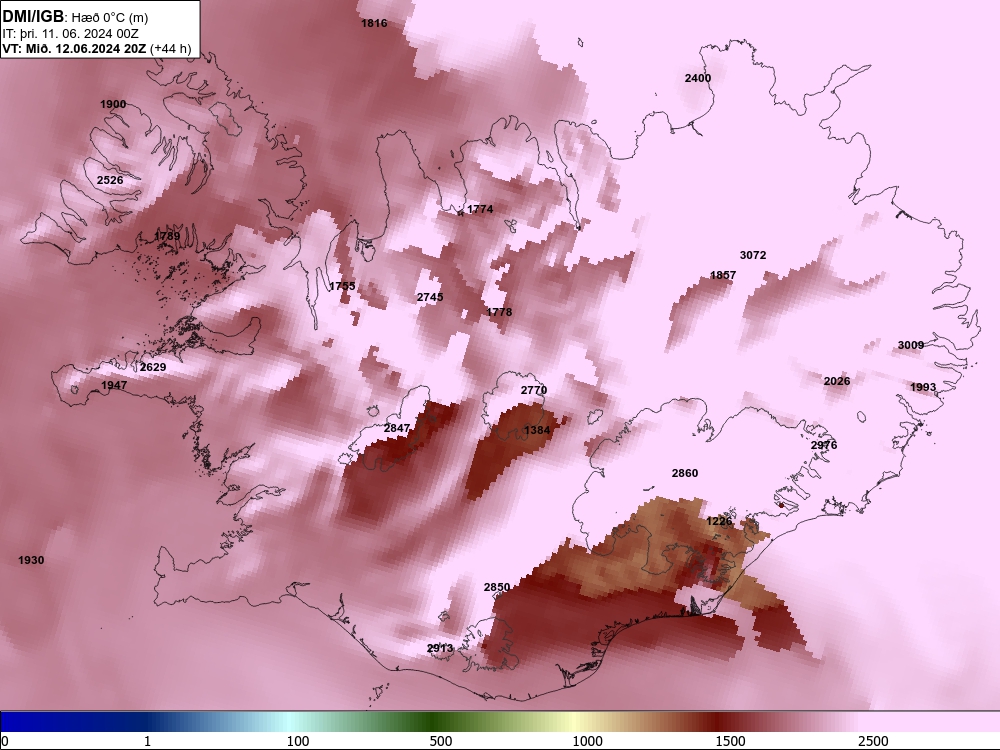Click the 2847 value on Langjökull
The image size is (1000, 750).
(x=397, y=429)
